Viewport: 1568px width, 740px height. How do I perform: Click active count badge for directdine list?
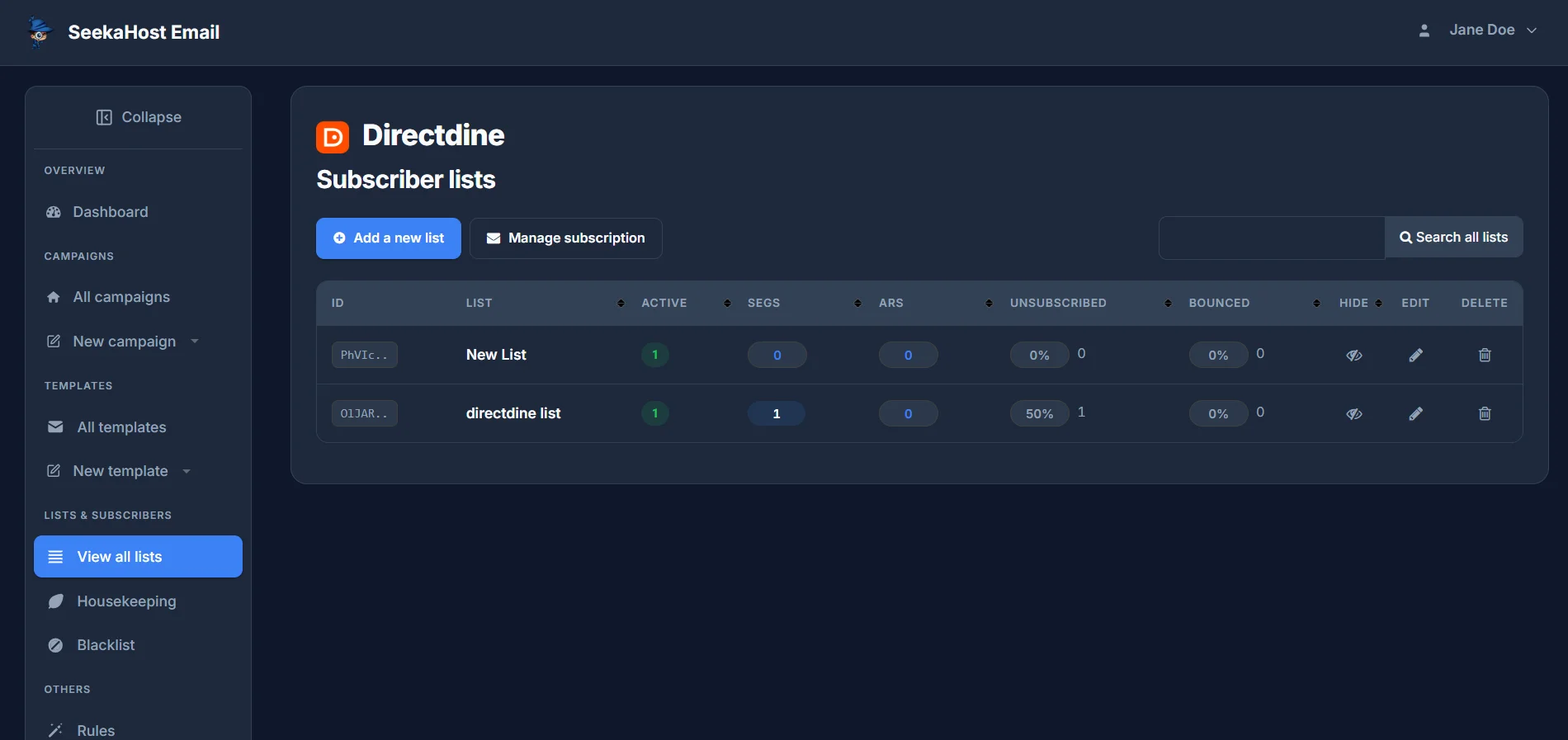point(655,414)
